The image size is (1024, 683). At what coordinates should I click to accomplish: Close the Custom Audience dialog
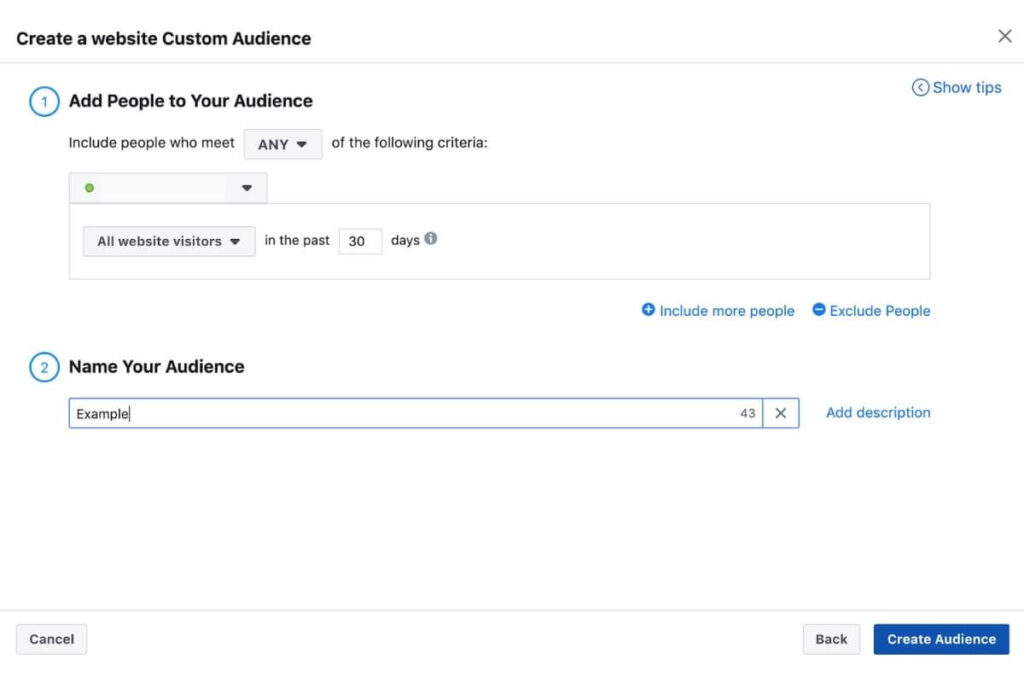(x=1005, y=37)
